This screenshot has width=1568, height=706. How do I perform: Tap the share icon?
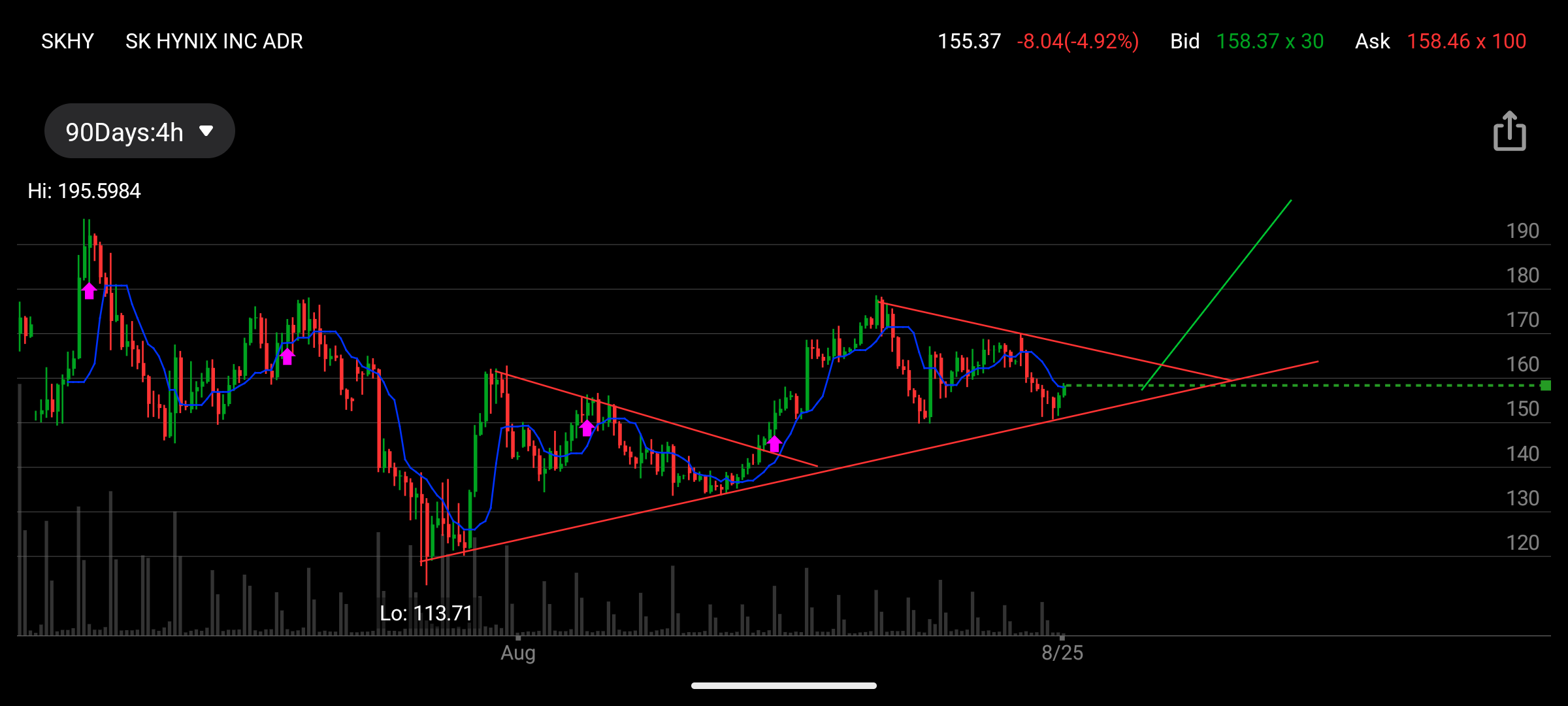1509,131
